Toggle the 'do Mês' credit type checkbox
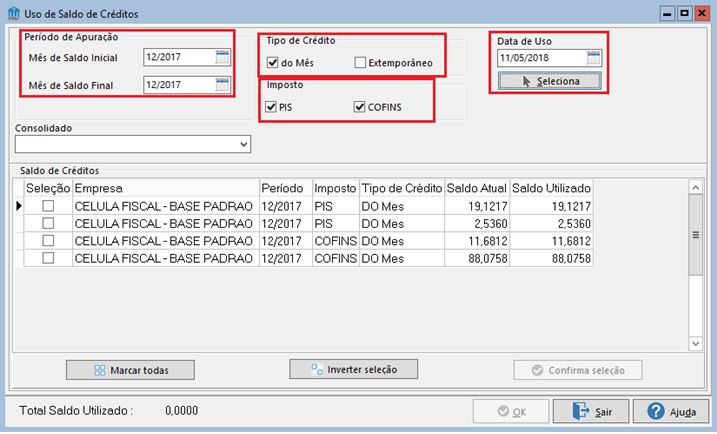The image size is (717, 434). 273,63
